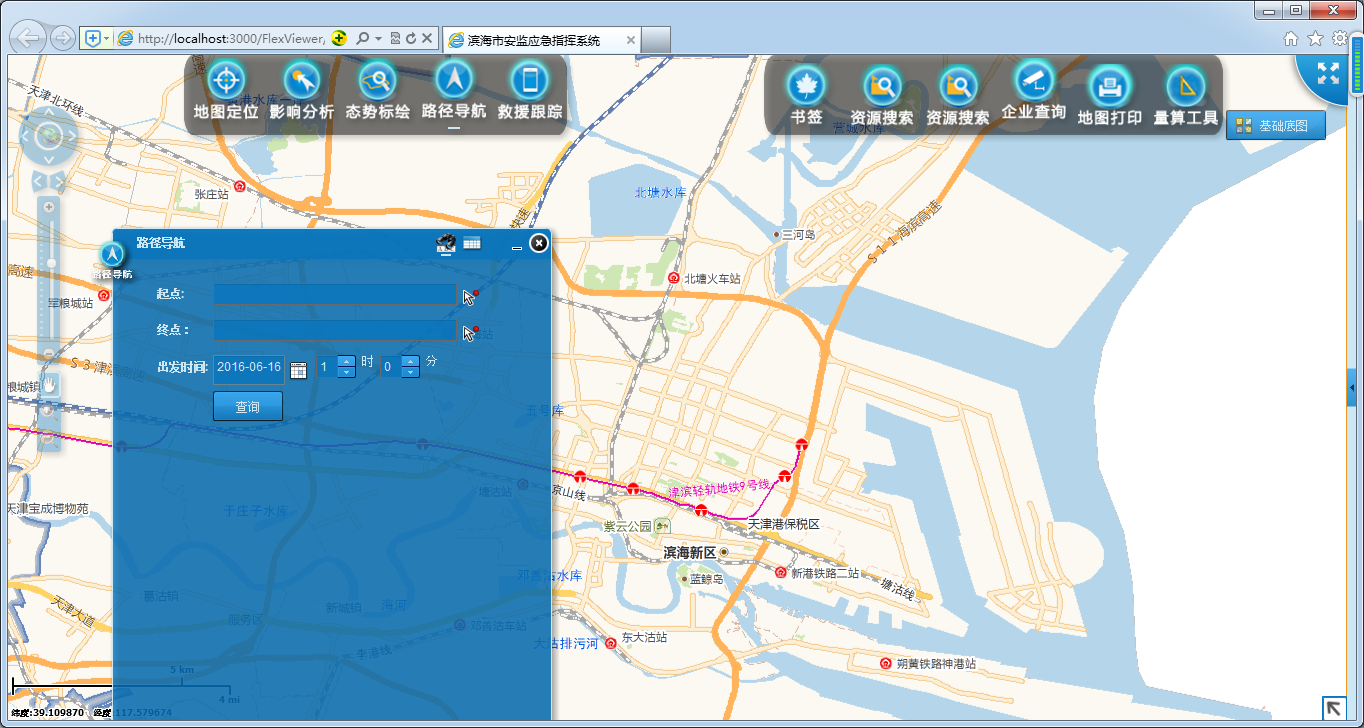Click the plus zoom-in button above the slider
Viewport: 1364px width, 728px height.
[49, 206]
